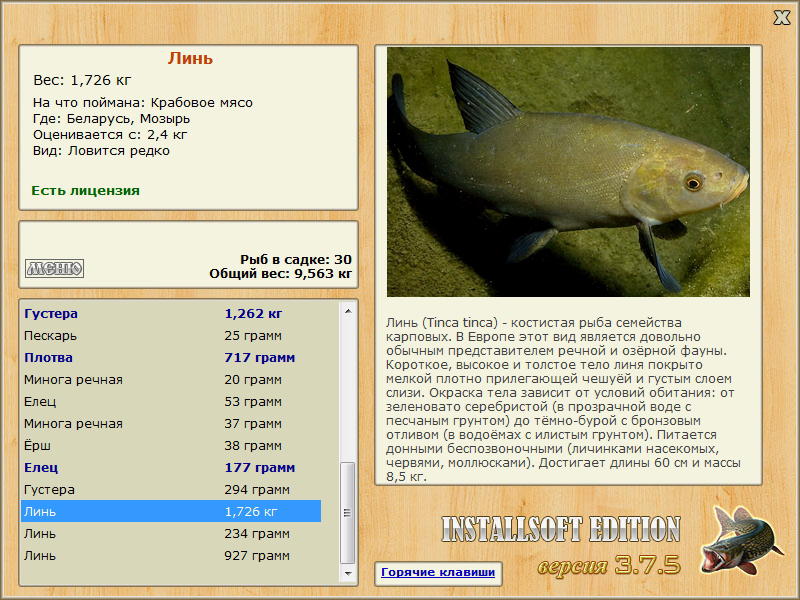800x600 pixels.
Task: Close the window with the X icon
Action: tap(781, 18)
